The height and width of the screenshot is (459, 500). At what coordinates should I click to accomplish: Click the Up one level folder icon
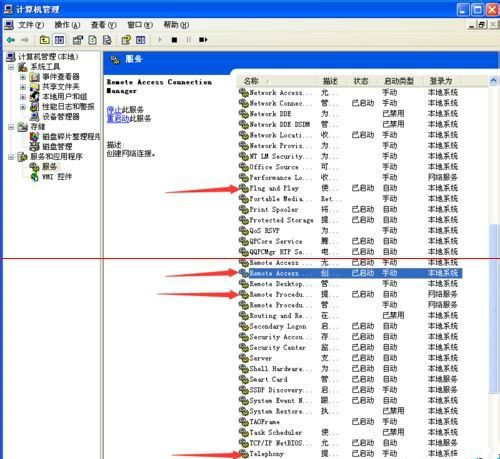pos(44,40)
